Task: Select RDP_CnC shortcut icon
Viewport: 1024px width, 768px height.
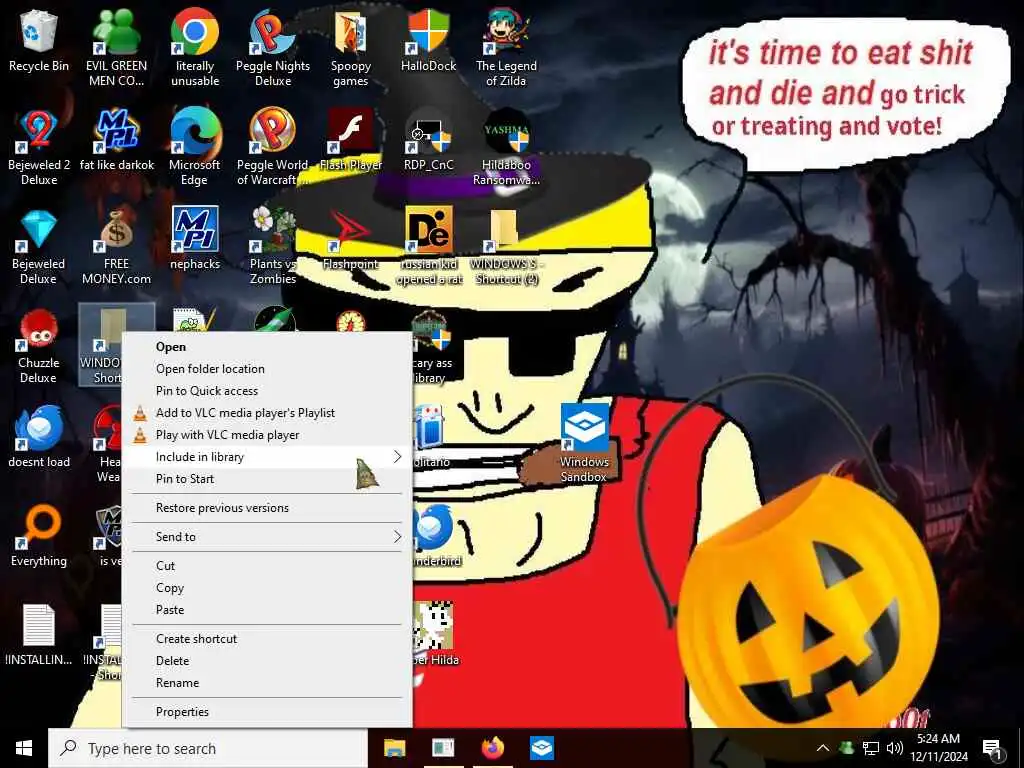Action: [x=428, y=140]
